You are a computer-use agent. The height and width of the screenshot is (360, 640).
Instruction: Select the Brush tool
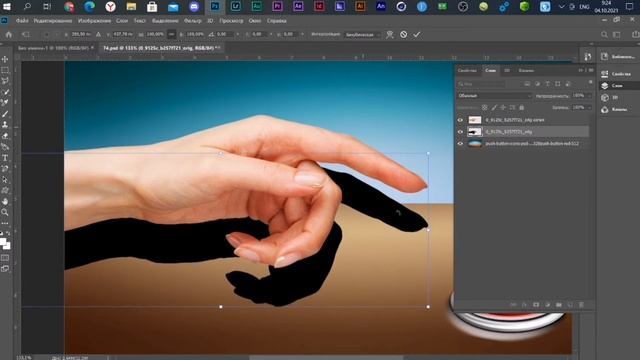click(x=5, y=114)
